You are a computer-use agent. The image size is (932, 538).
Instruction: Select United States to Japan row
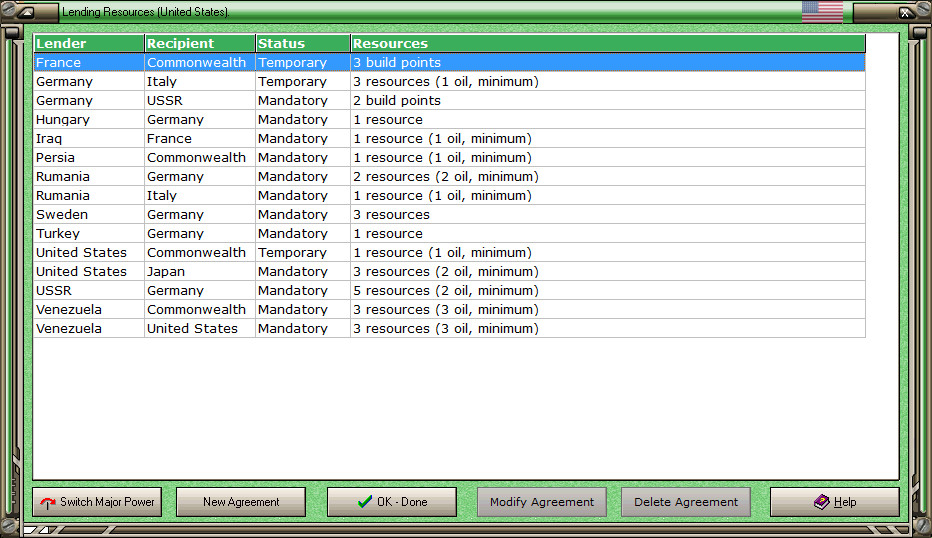click(x=449, y=272)
